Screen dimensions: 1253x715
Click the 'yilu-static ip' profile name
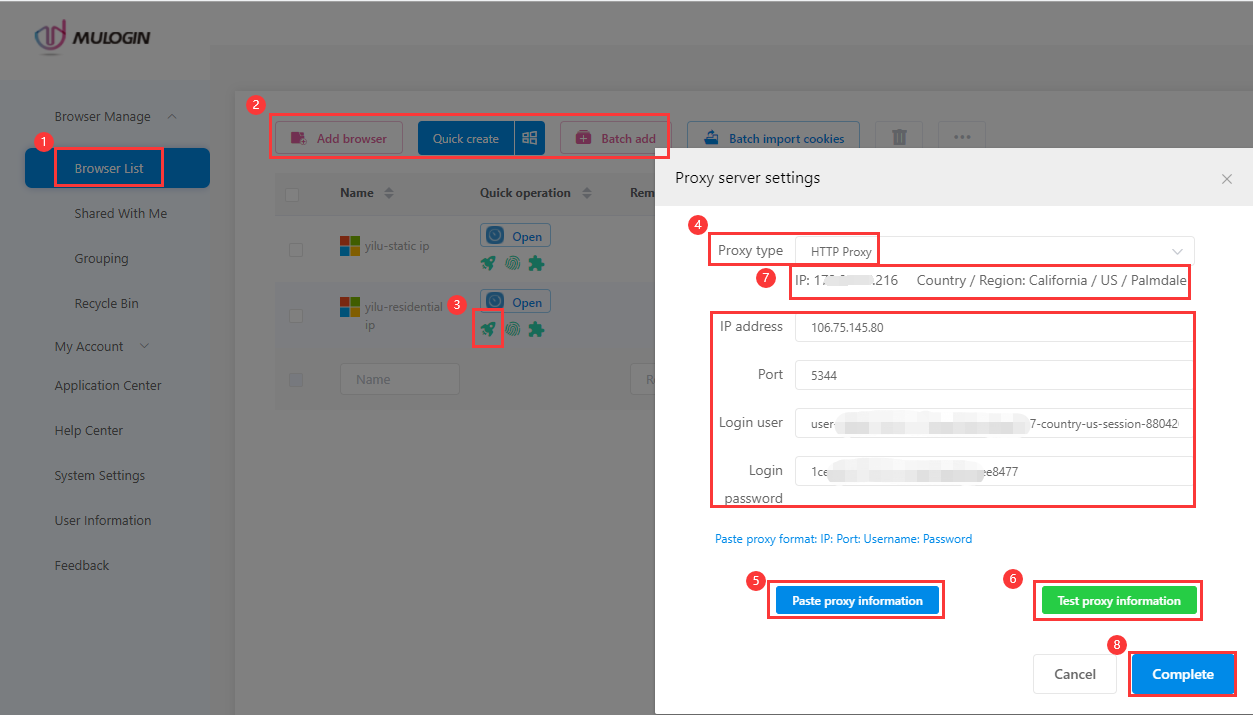[x=397, y=246]
